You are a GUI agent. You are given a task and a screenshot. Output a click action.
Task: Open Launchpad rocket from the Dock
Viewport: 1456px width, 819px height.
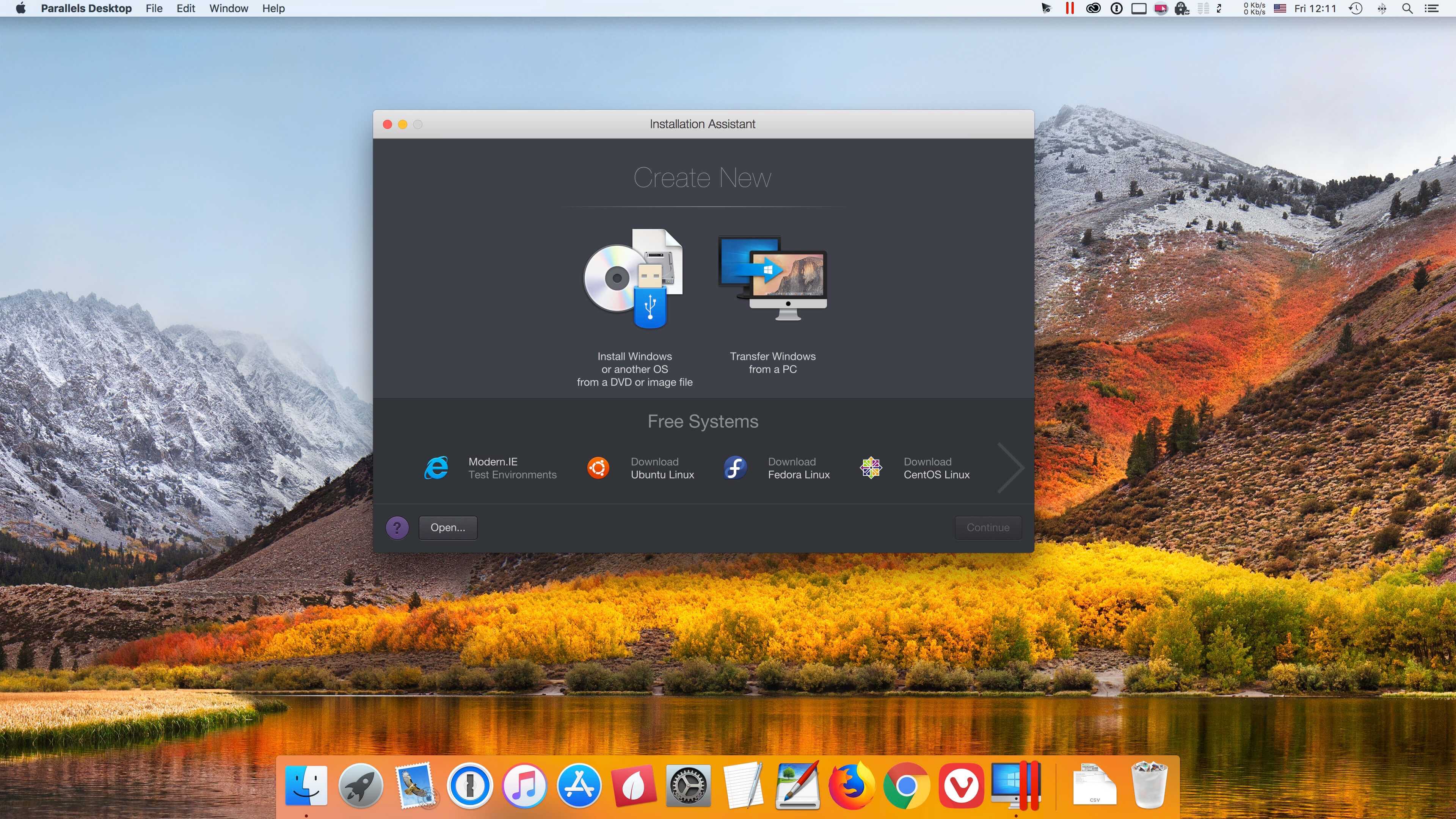[361, 786]
